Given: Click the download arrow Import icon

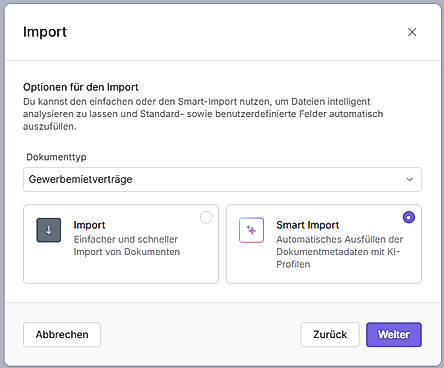Looking at the screenshot, I should point(49,230).
